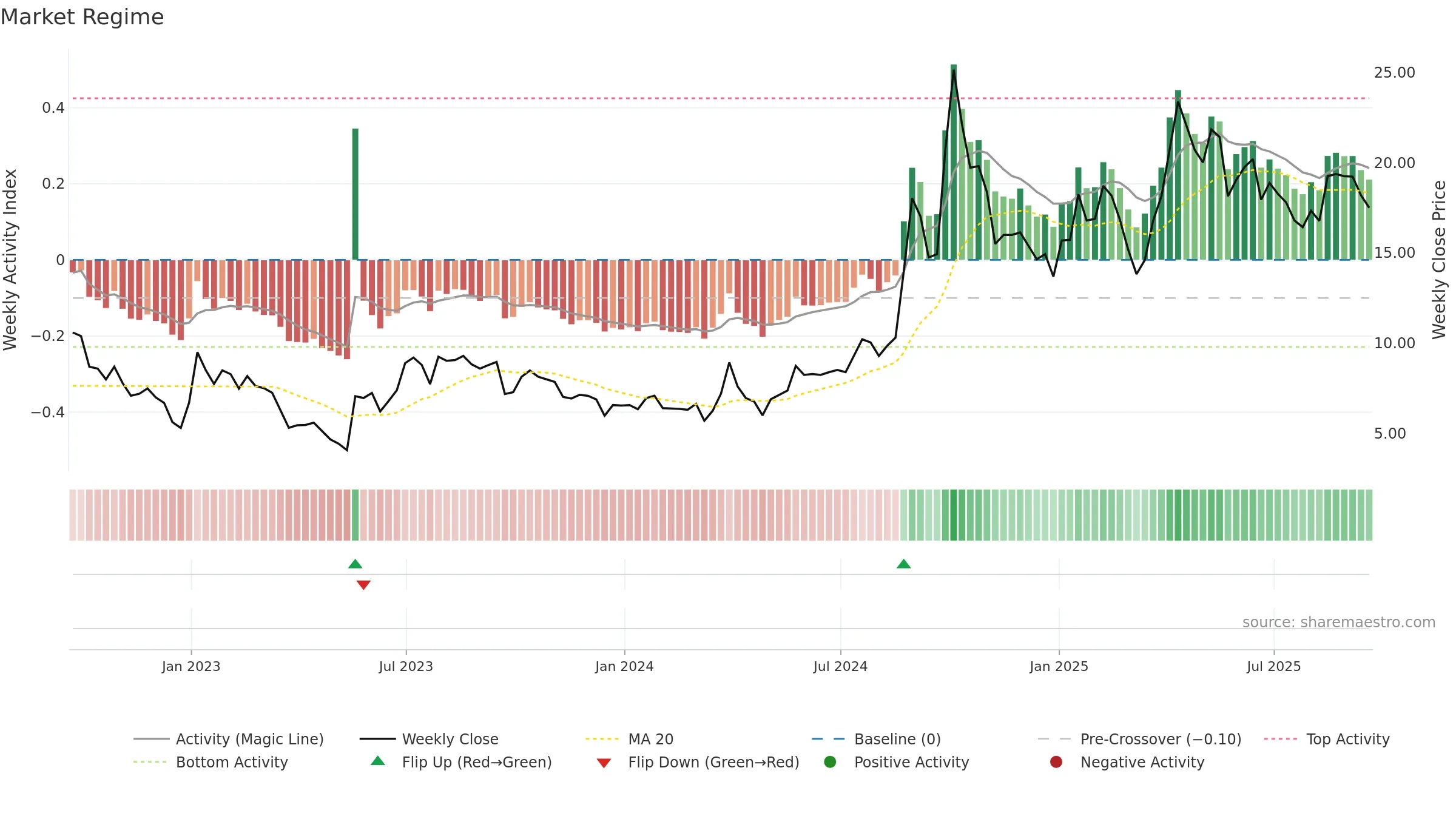Click the Pre-Crossover (−0.10) legend entry

pos(1139,739)
